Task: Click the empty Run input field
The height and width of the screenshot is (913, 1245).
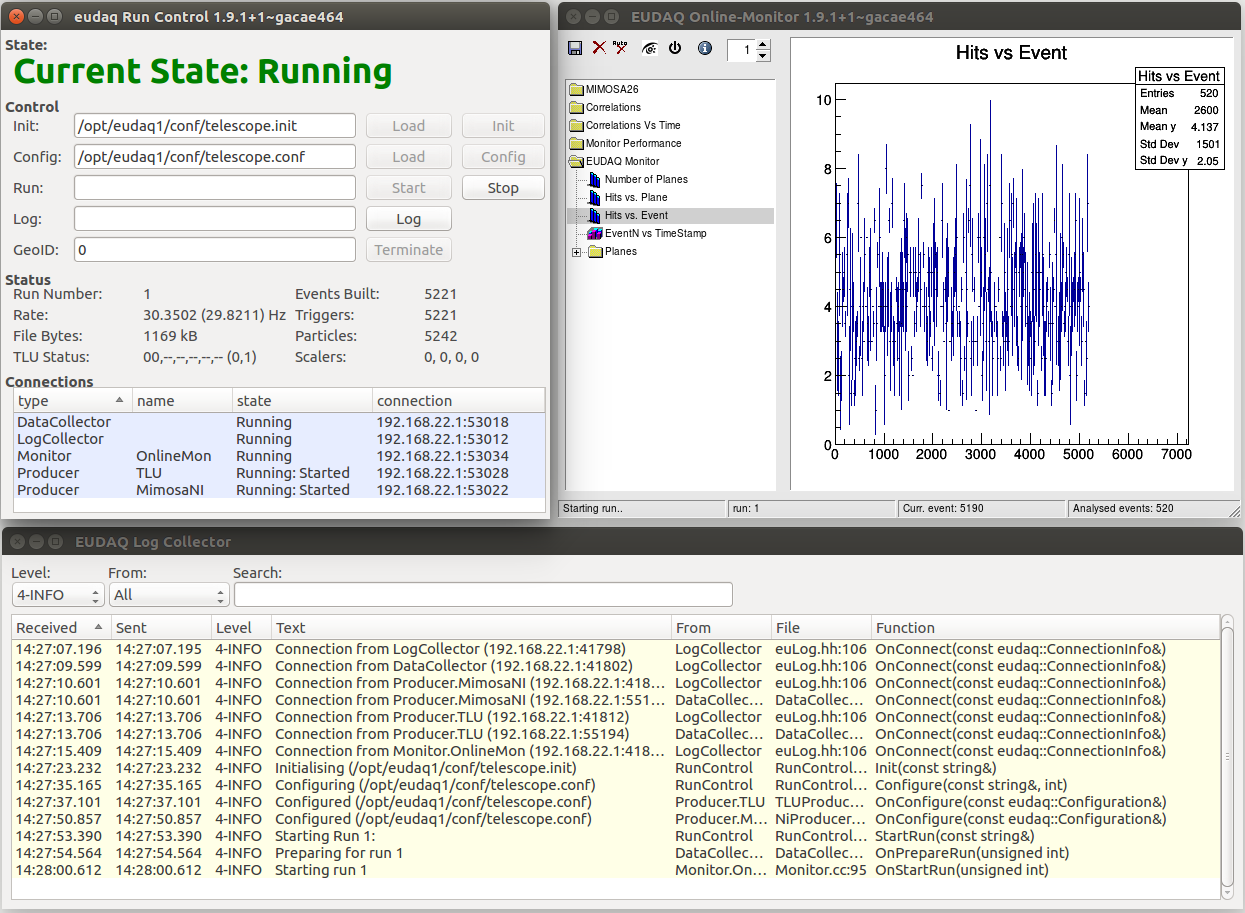Action: 215,188
